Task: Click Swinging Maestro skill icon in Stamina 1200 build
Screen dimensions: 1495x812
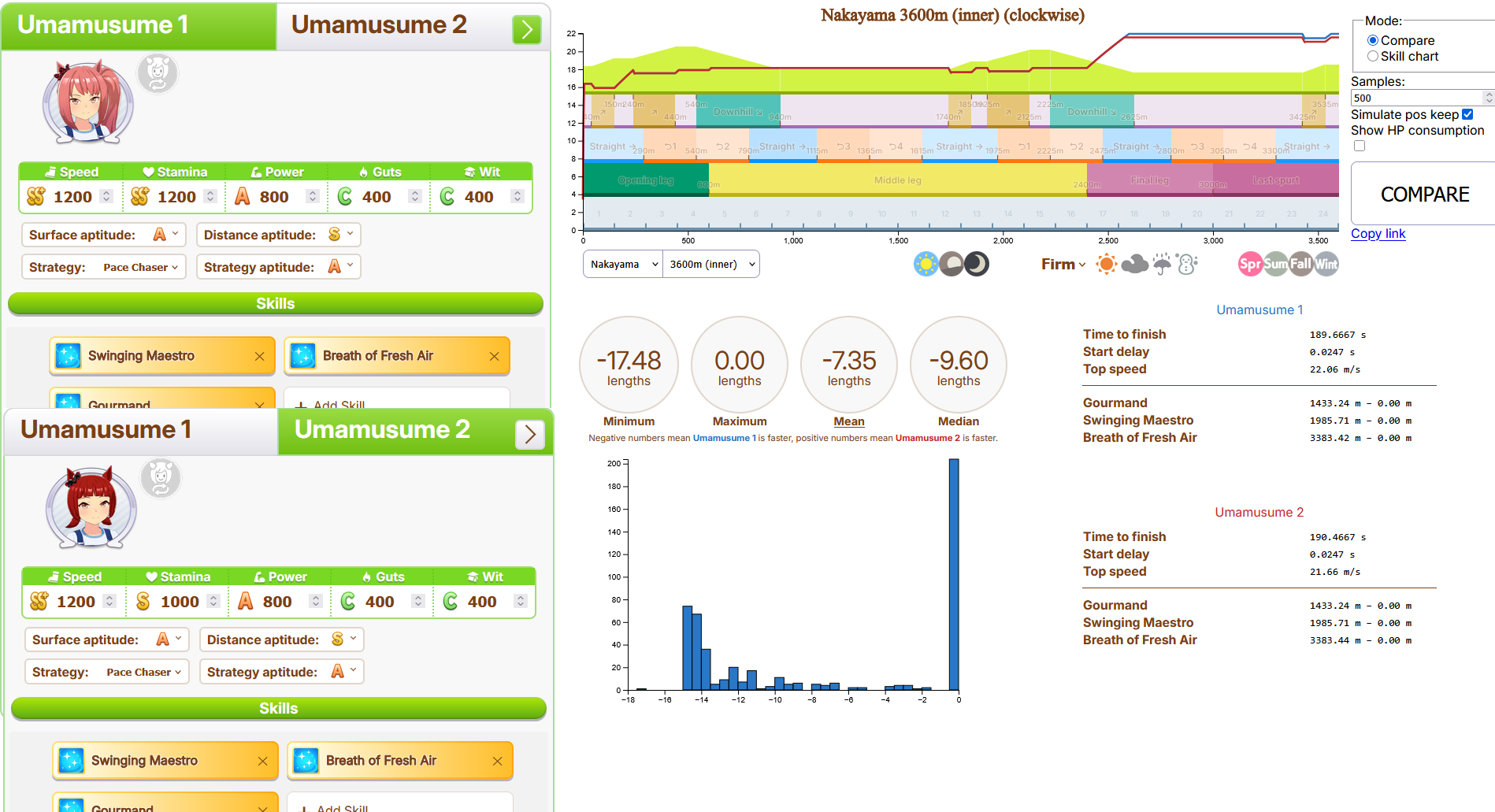Action: coord(68,356)
